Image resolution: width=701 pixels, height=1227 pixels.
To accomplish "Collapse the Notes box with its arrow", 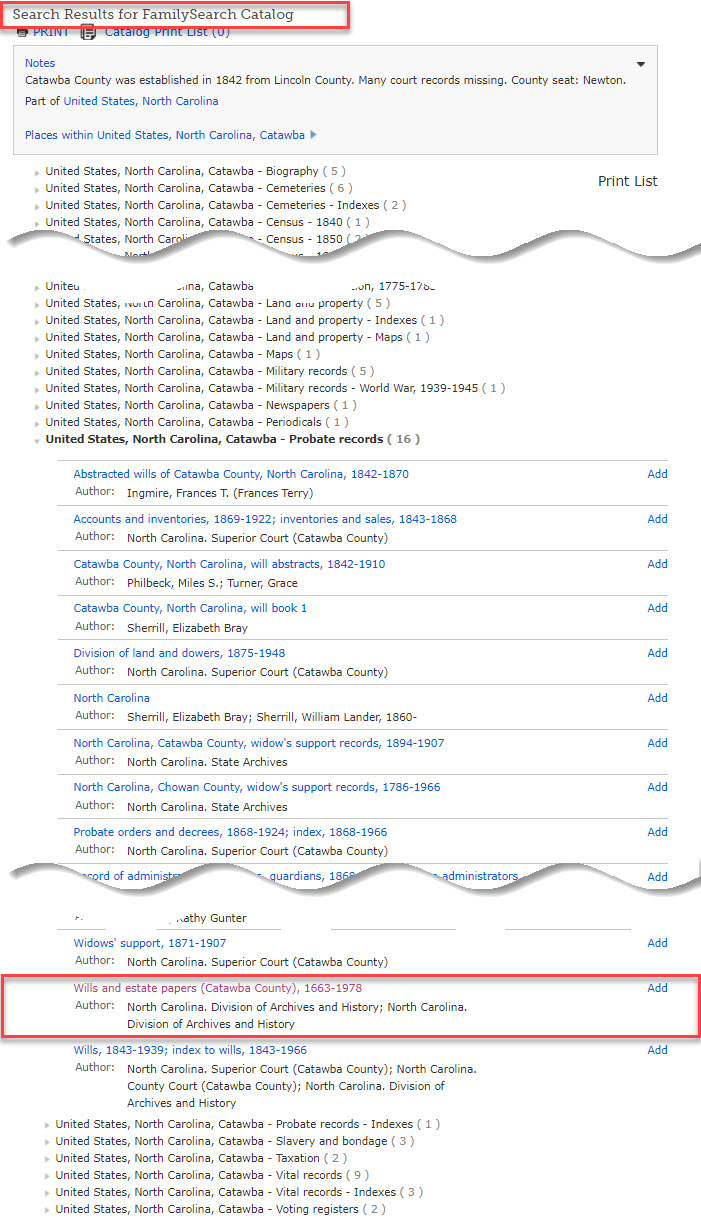I will coord(641,64).
